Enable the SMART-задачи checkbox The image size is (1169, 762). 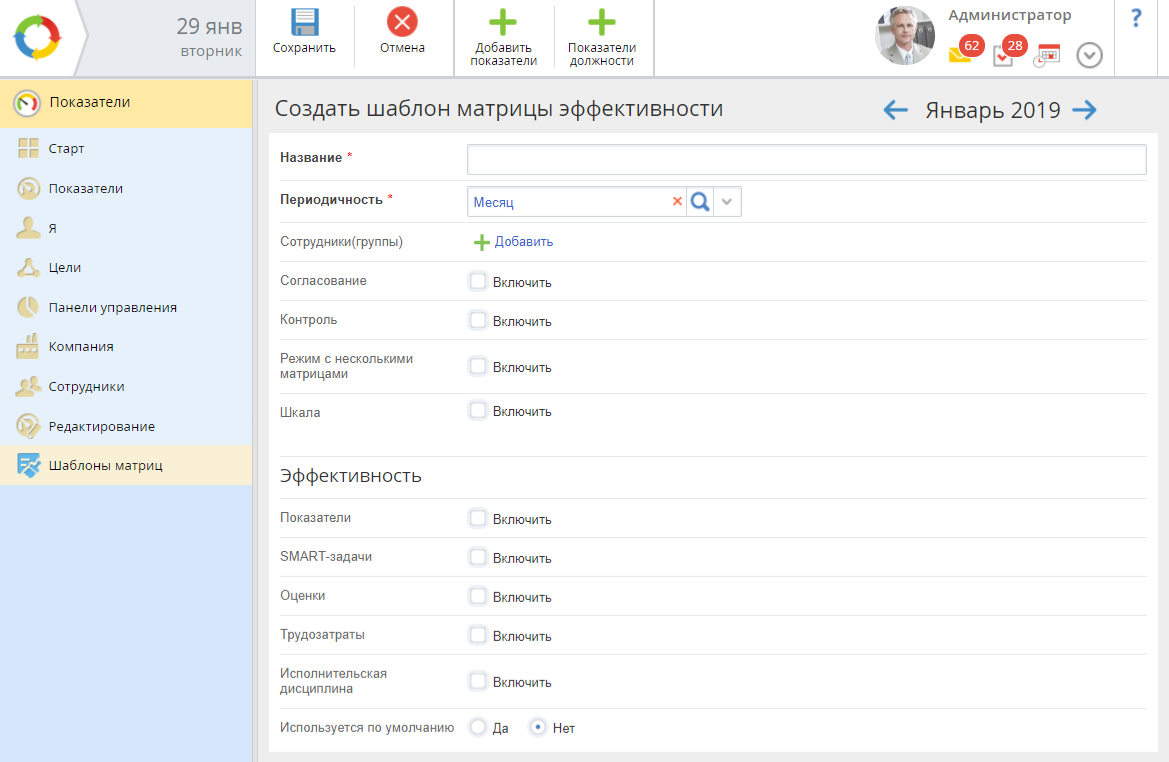coord(478,557)
